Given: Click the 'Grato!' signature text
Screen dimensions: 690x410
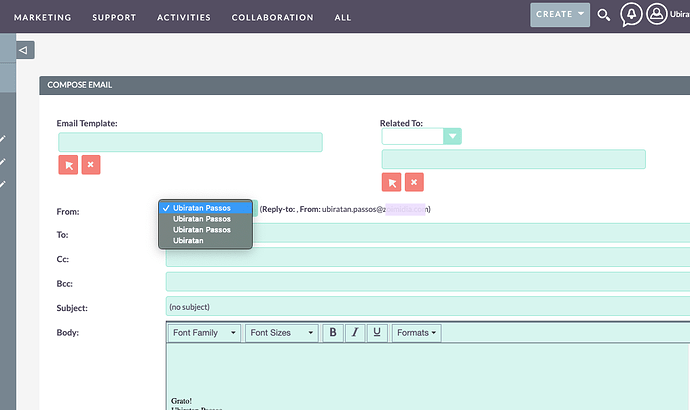Looking at the screenshot, I should 181,401.
